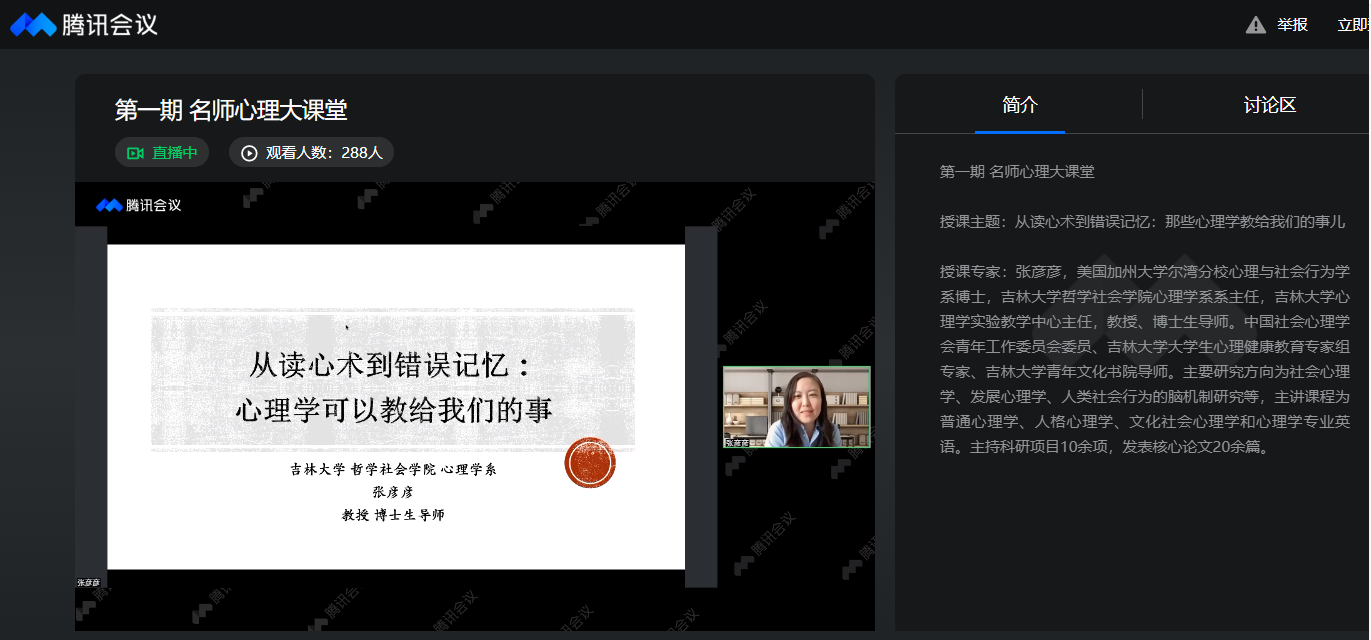Click the warning triangle report icon

tap(1255, 25)
